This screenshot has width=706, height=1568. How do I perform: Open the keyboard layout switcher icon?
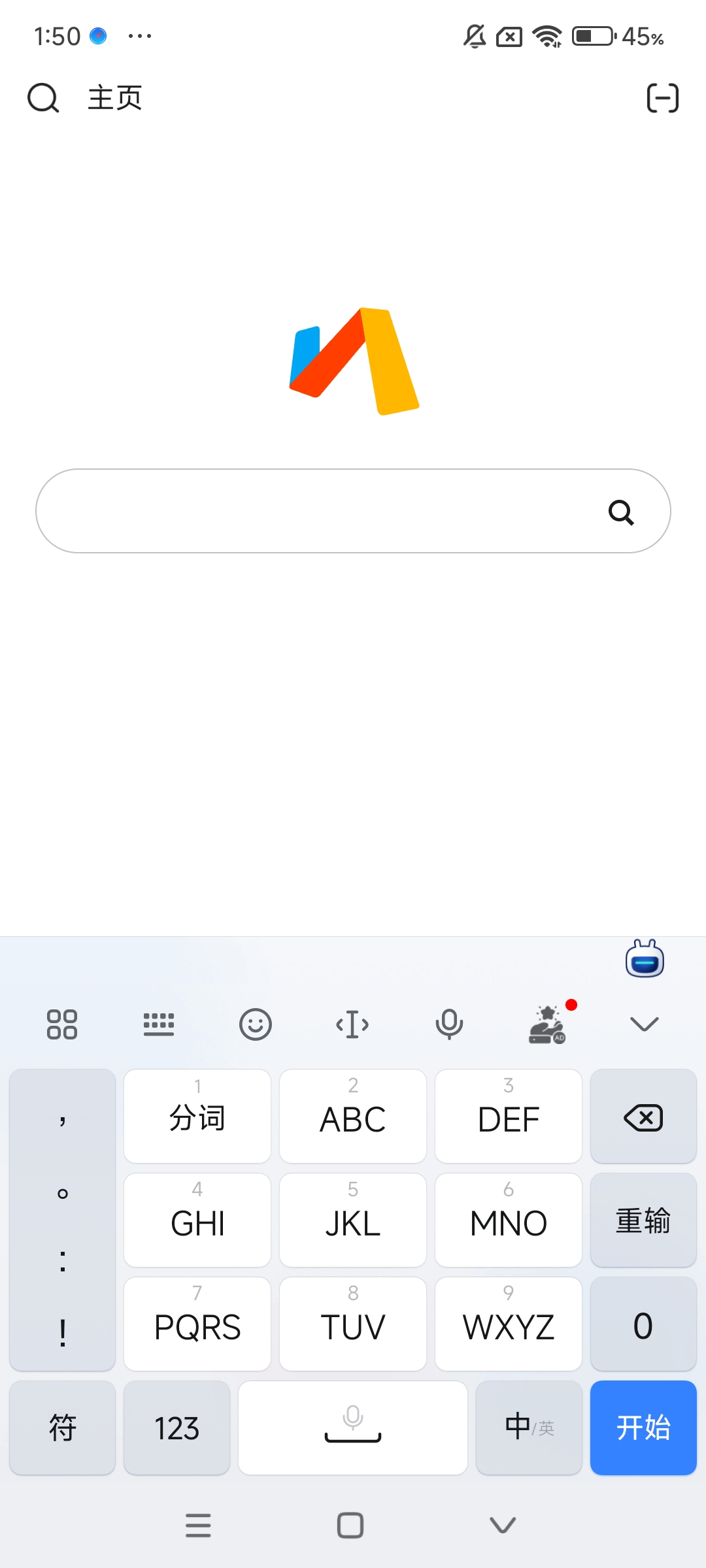[x=159, y=1024]
